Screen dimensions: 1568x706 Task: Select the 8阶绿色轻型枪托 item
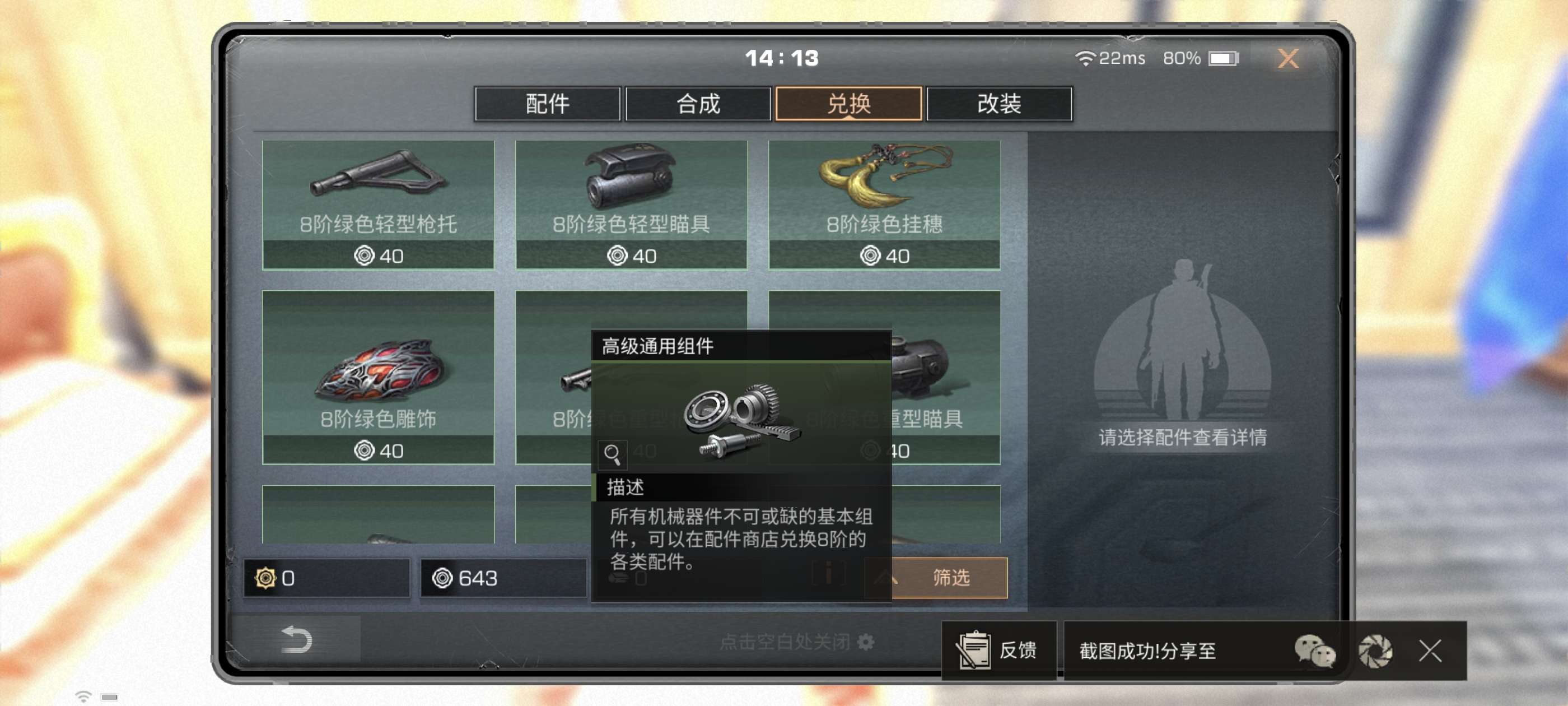[x=378, y=205]
